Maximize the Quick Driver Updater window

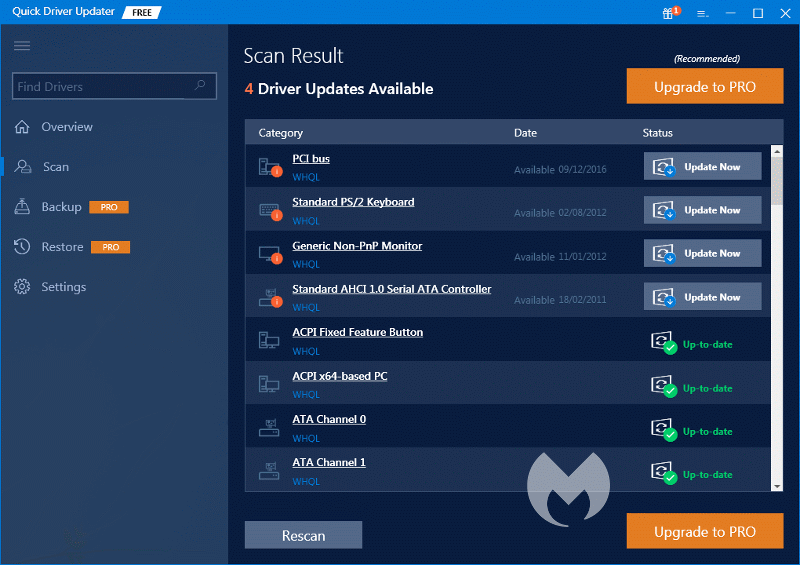[758, 13]
